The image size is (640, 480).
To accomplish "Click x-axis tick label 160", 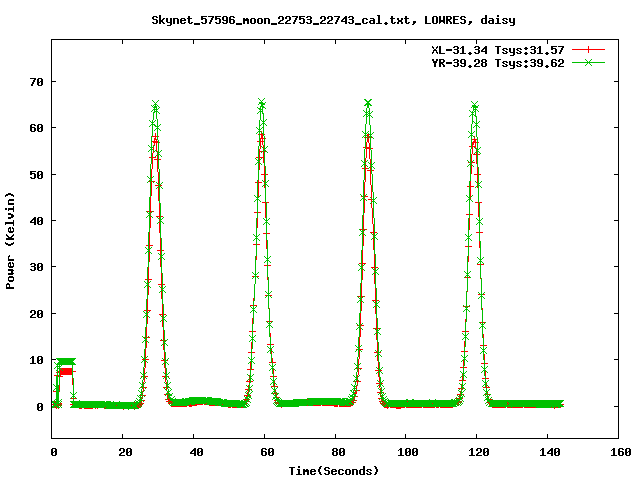I will point(621,452).
